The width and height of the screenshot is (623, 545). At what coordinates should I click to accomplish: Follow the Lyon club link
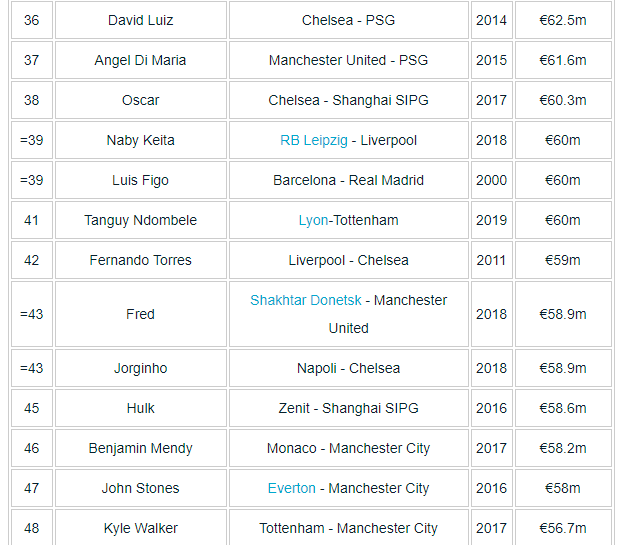click(313, 220)
